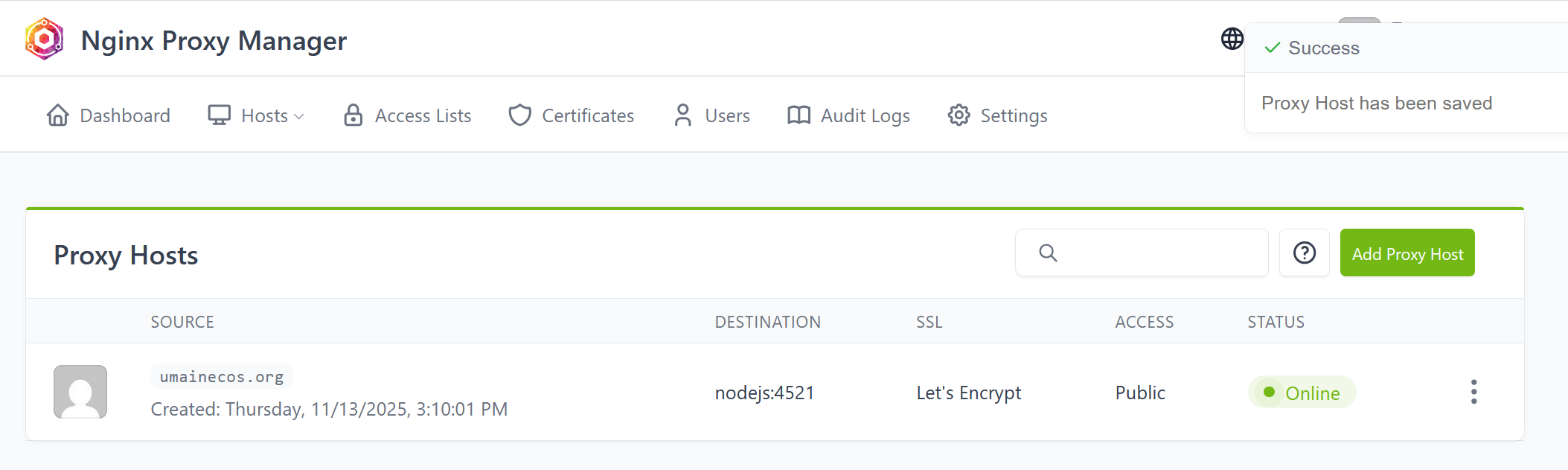Click the ACCESS column header
The image size is (1568, 470).
(x=1145, y=322)
